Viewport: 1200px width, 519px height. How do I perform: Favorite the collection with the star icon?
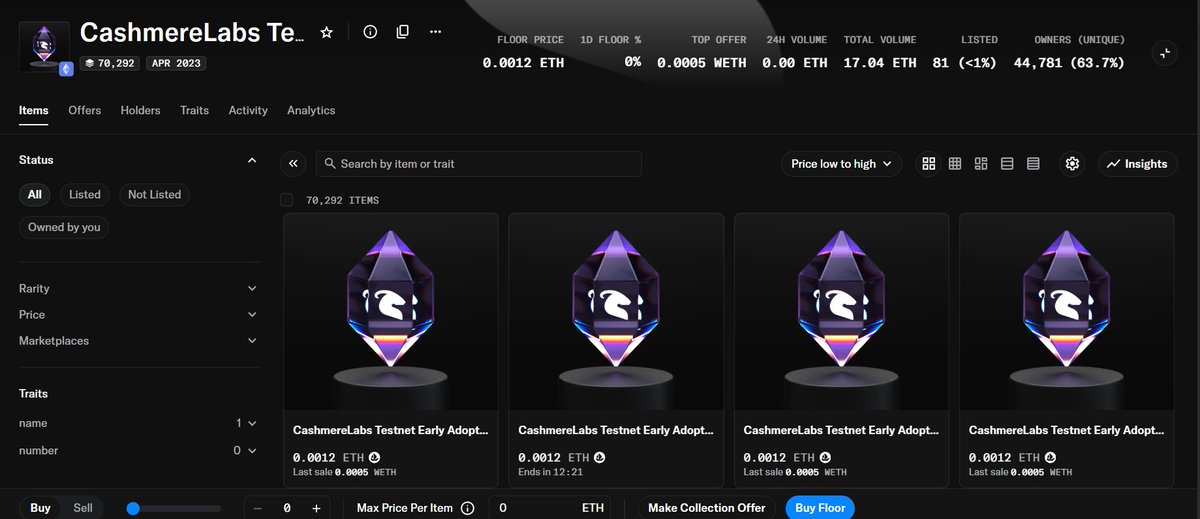(x=326, y=32)
